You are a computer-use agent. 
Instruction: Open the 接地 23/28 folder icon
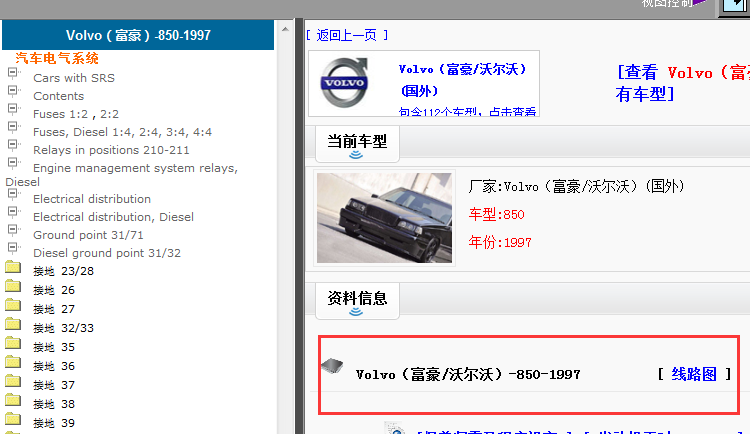pyautogui.click(x=13, y=267)
